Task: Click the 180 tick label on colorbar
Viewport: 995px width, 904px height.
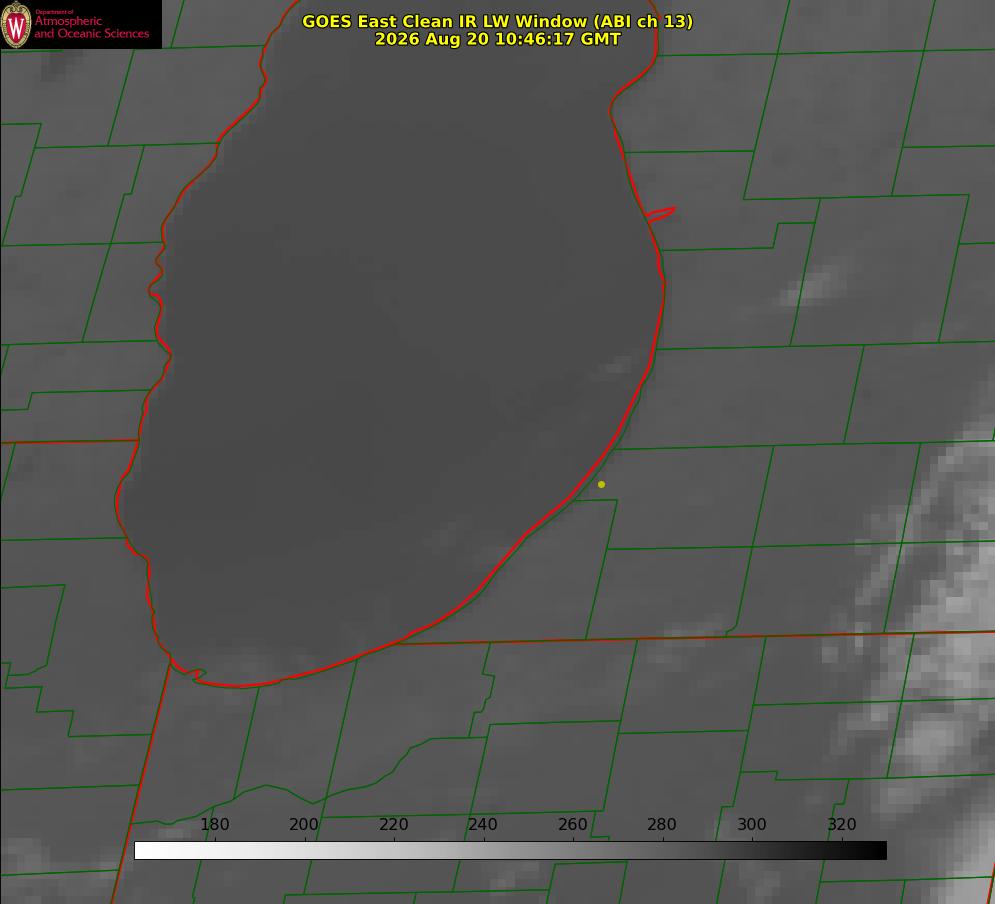Action: click(214, 824)
